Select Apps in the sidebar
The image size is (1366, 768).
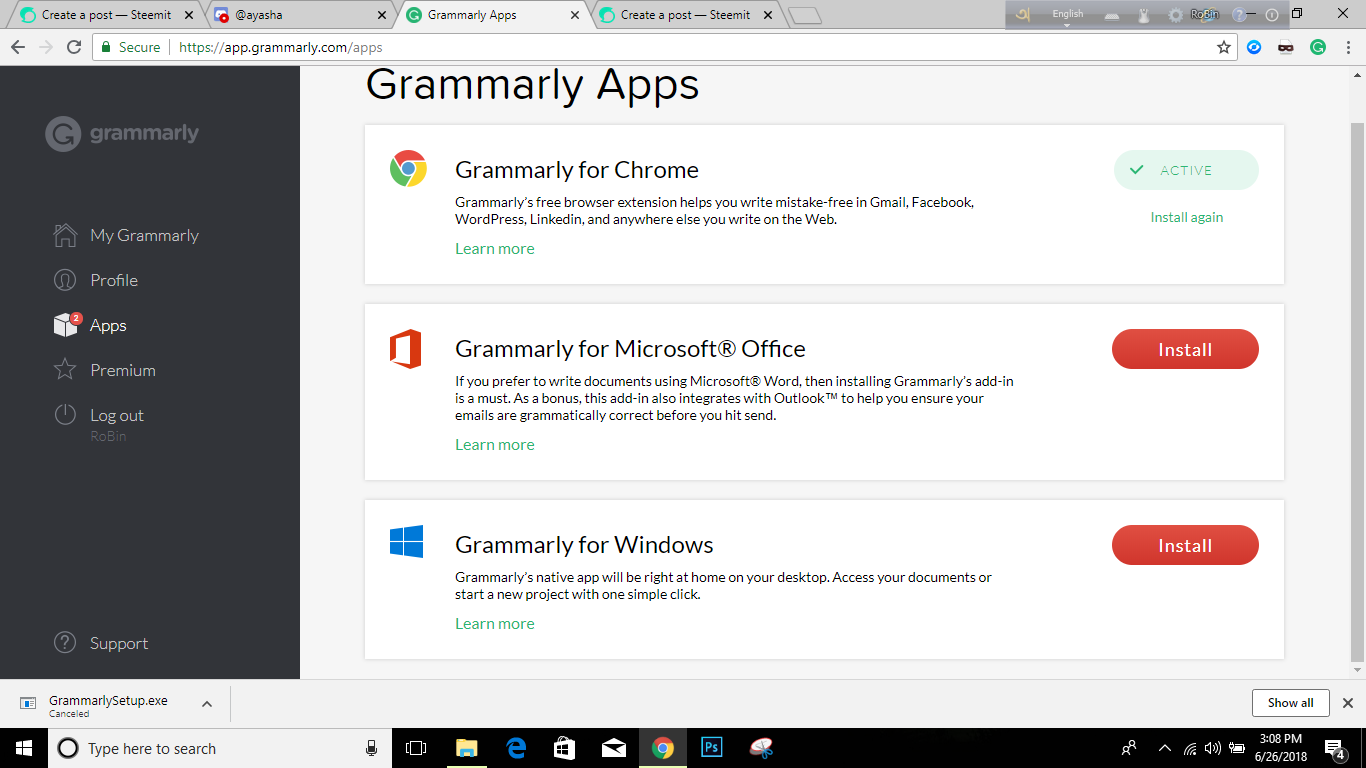coord(108,325)
